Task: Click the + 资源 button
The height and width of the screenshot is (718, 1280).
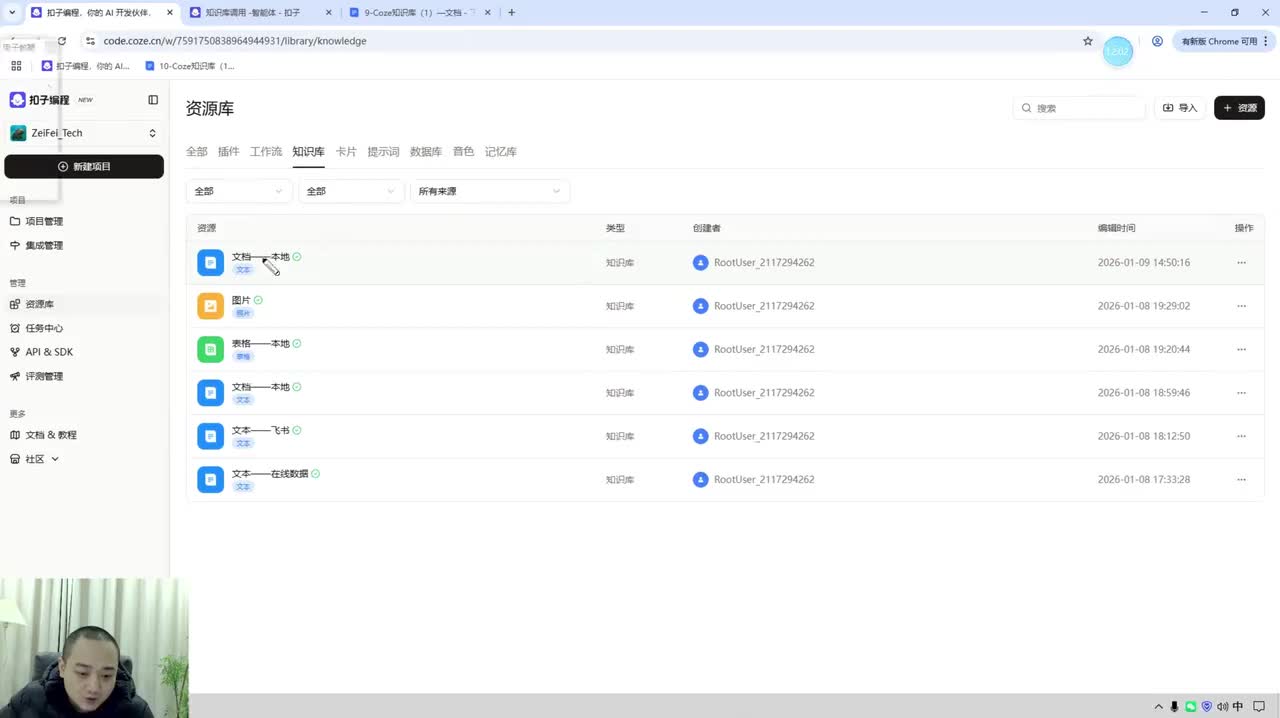Action: (1239, 108)
